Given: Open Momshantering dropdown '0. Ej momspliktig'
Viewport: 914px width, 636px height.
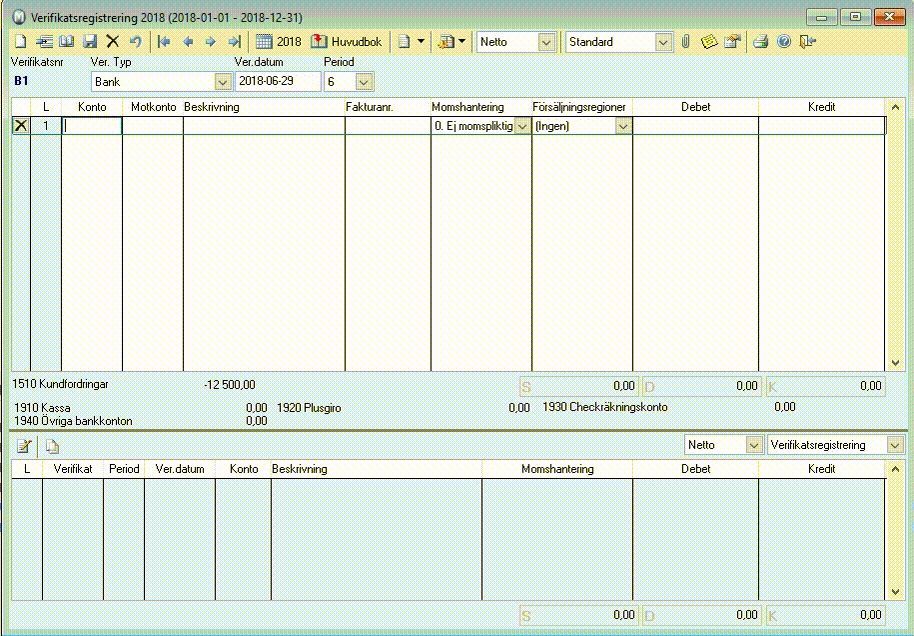Looking at the screenshot, I should (x=523, y=126).
